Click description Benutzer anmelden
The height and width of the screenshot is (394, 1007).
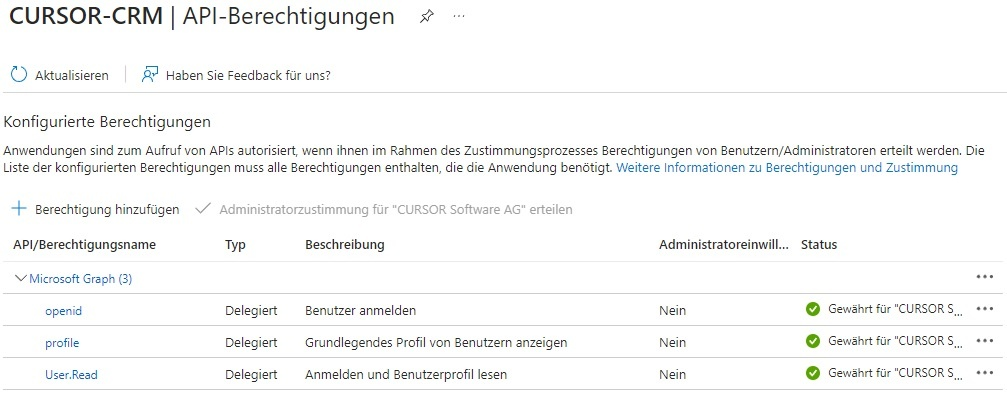[x=360, y=310]
